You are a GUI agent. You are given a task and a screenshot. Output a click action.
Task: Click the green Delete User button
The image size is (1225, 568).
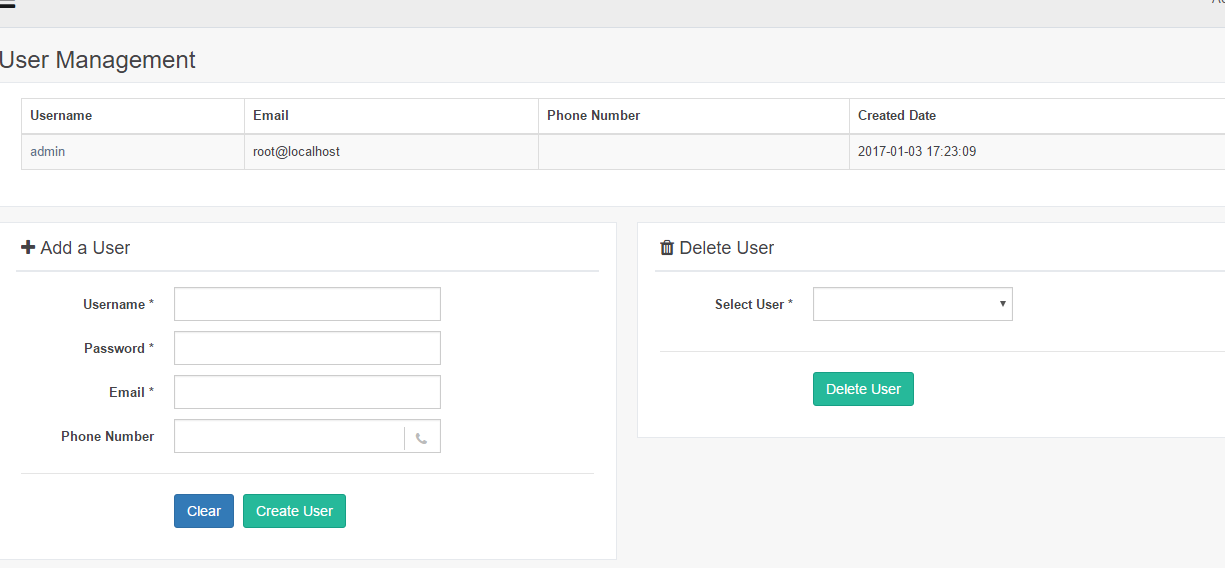coord(863,389)
